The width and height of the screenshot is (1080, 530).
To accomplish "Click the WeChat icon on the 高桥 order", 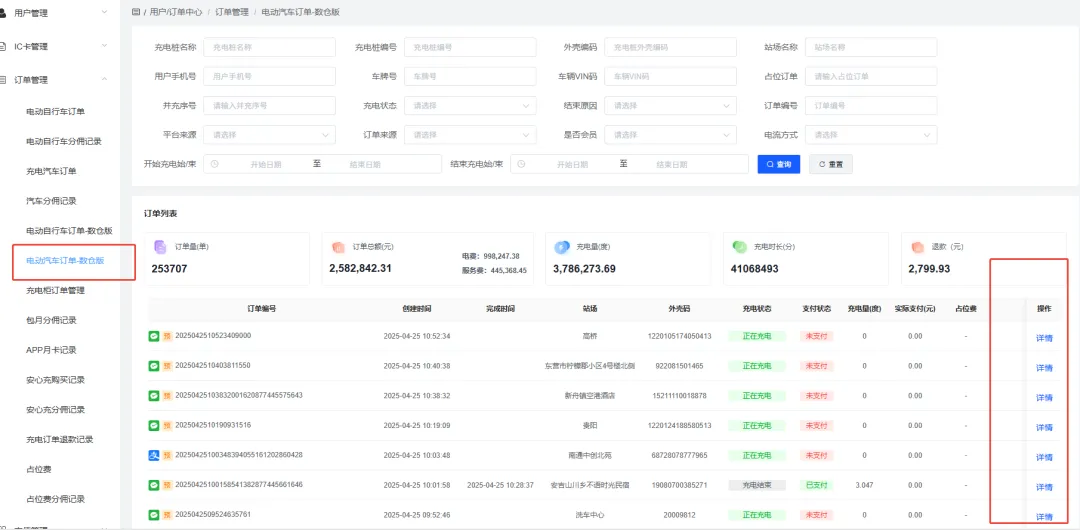I will pyautogui.click(x=154, y=336).
